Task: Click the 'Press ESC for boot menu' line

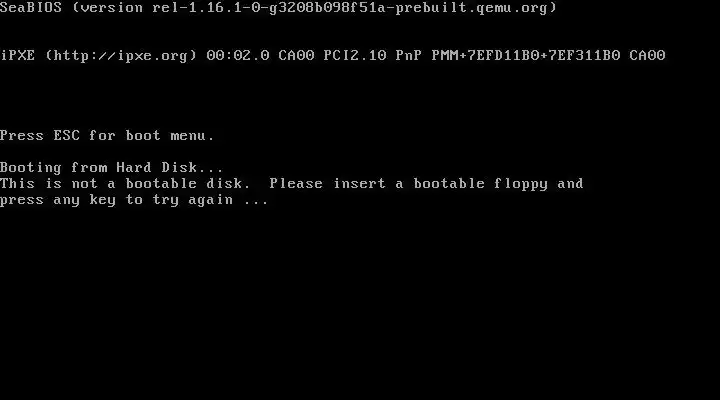Action: pyautogui.click(x=107, y=135)
